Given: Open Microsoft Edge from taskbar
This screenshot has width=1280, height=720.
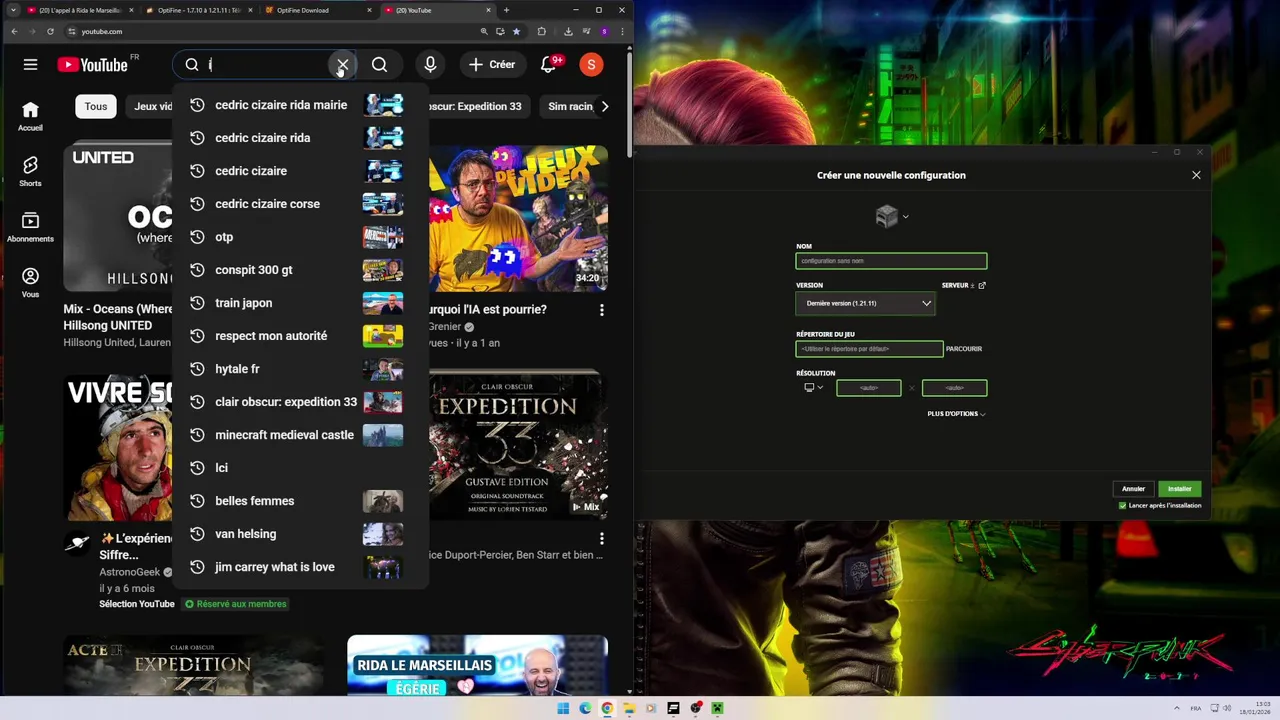Looking at the screenshot, I should tap(585, 708).
